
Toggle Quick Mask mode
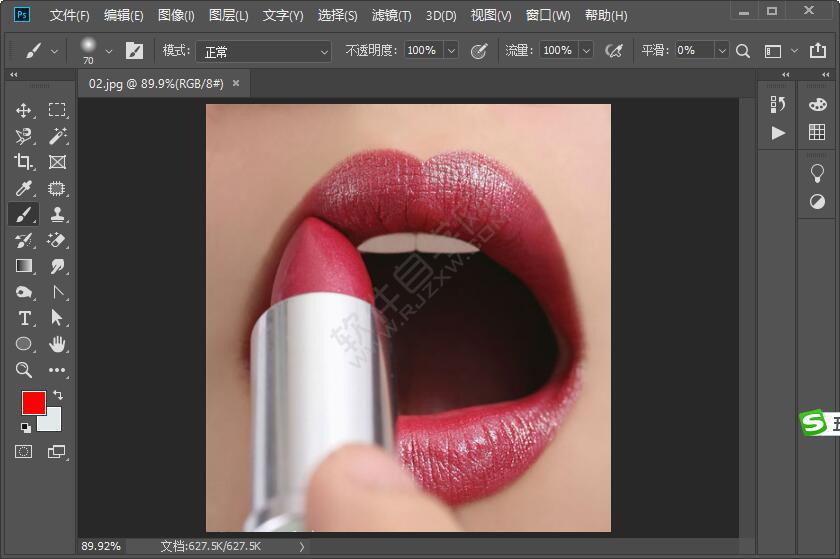pyautogui.click(x=23, y=451)
